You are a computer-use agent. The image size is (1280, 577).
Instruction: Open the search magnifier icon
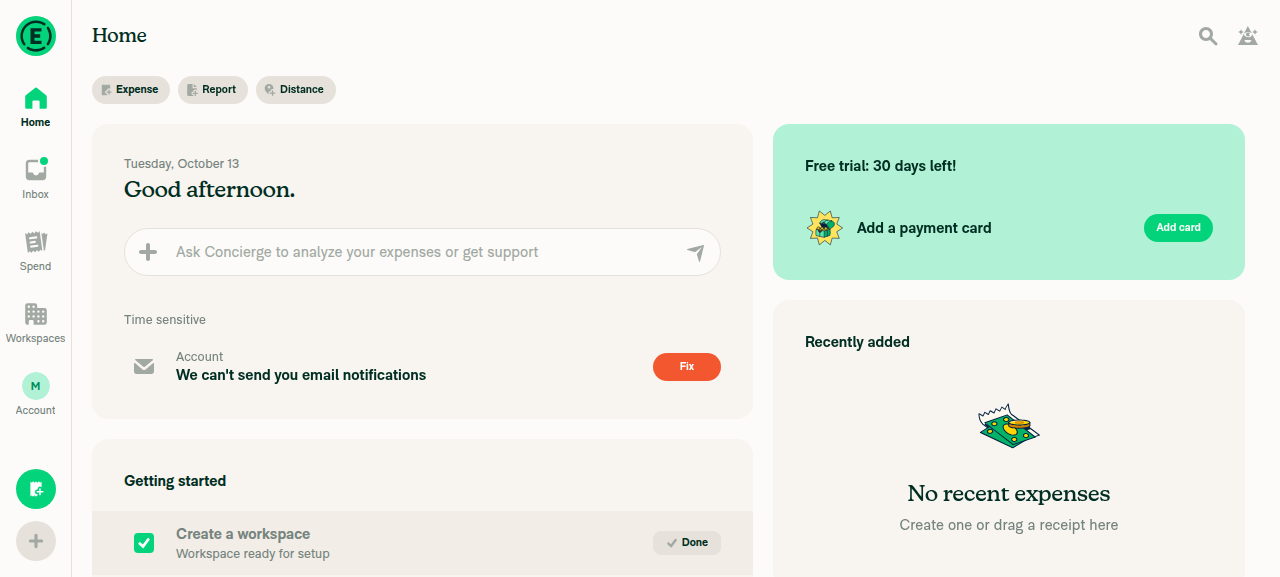click(x=1208, y=36)
